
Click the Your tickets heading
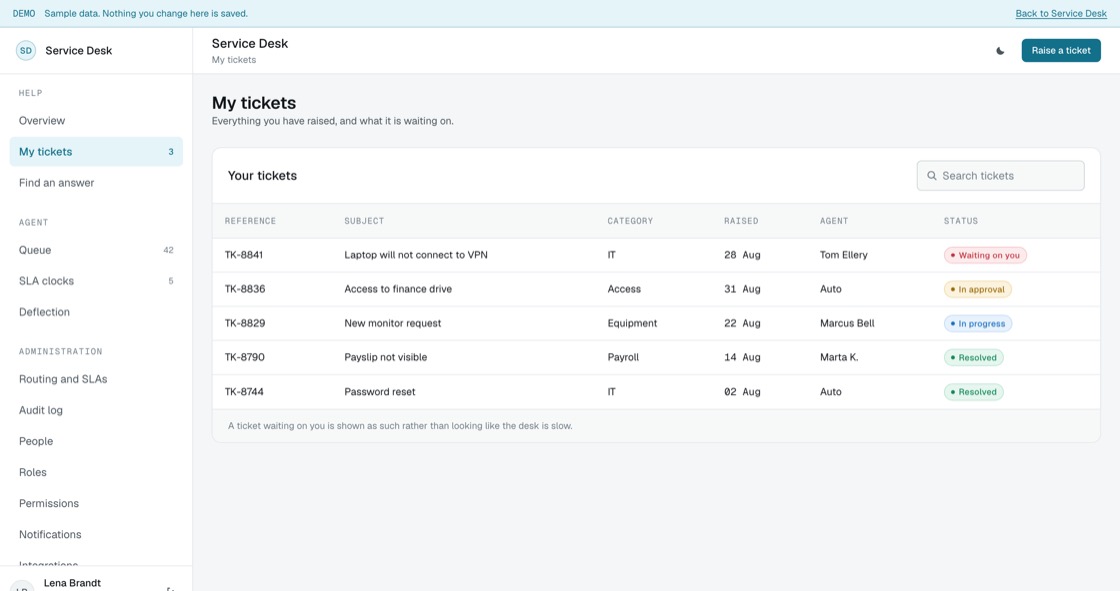[262, 176]
